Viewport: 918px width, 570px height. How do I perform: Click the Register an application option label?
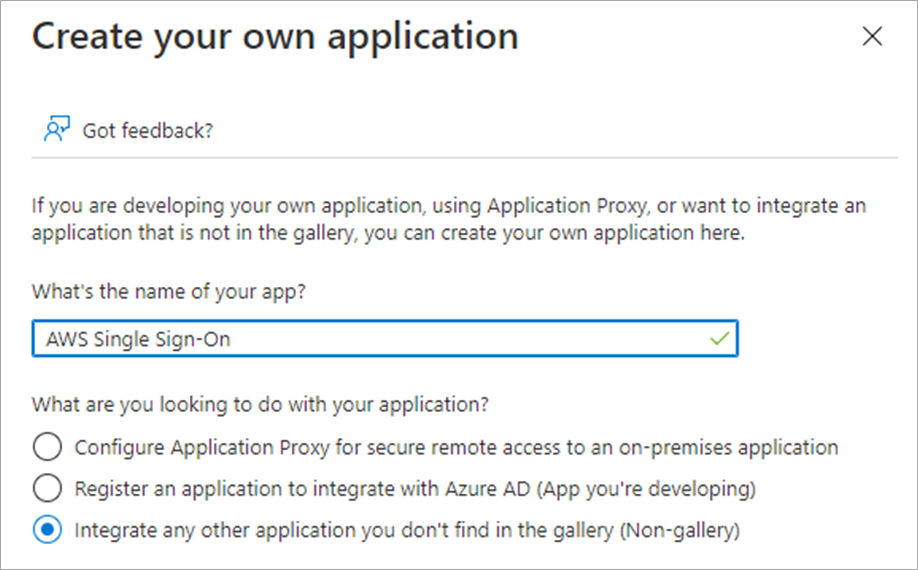click(415, 488)
